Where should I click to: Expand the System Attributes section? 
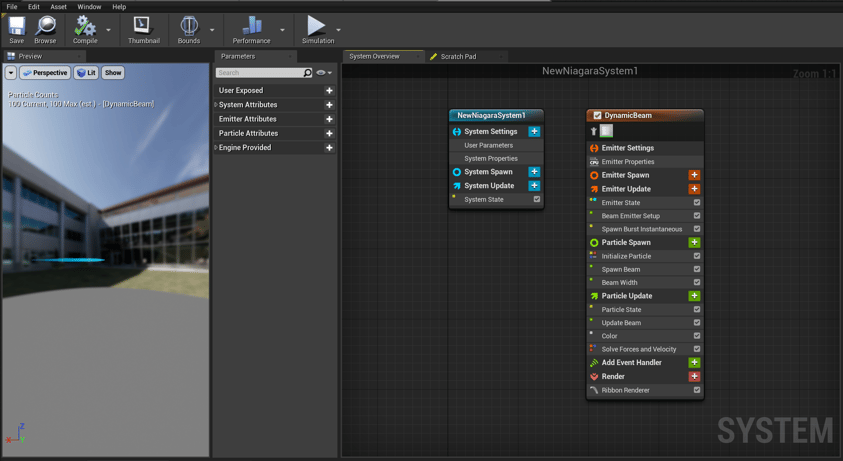[216, 105]
